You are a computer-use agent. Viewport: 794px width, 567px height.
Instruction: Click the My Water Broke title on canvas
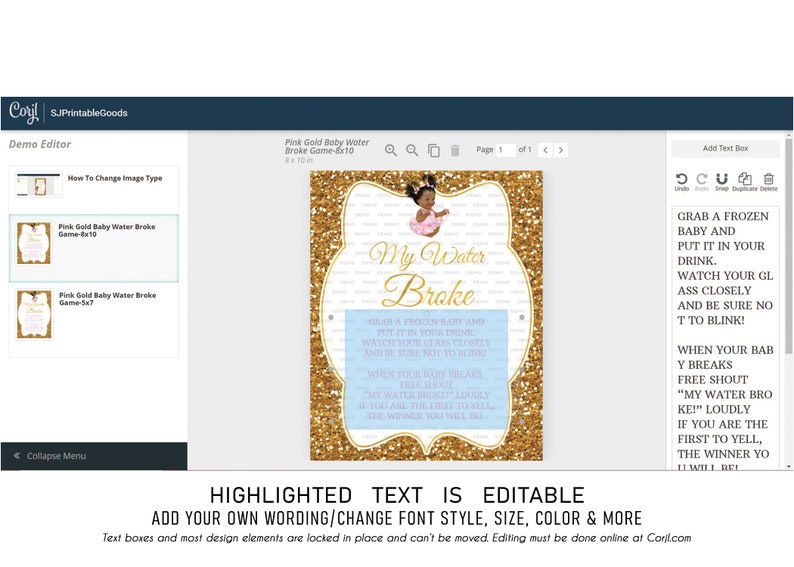428,274
